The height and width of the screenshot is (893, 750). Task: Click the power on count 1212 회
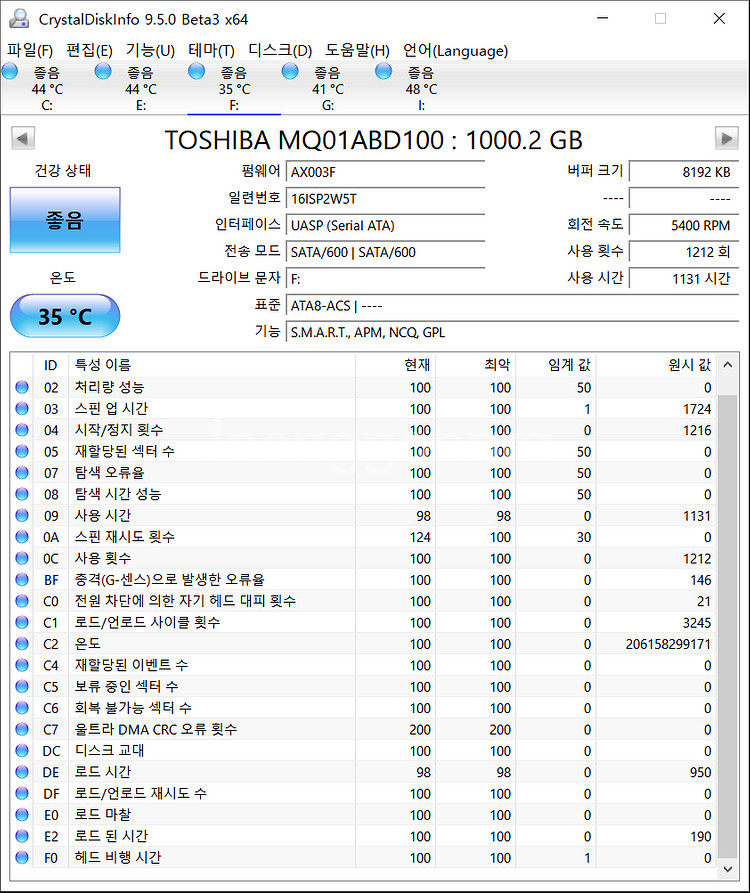coord(684,252)
